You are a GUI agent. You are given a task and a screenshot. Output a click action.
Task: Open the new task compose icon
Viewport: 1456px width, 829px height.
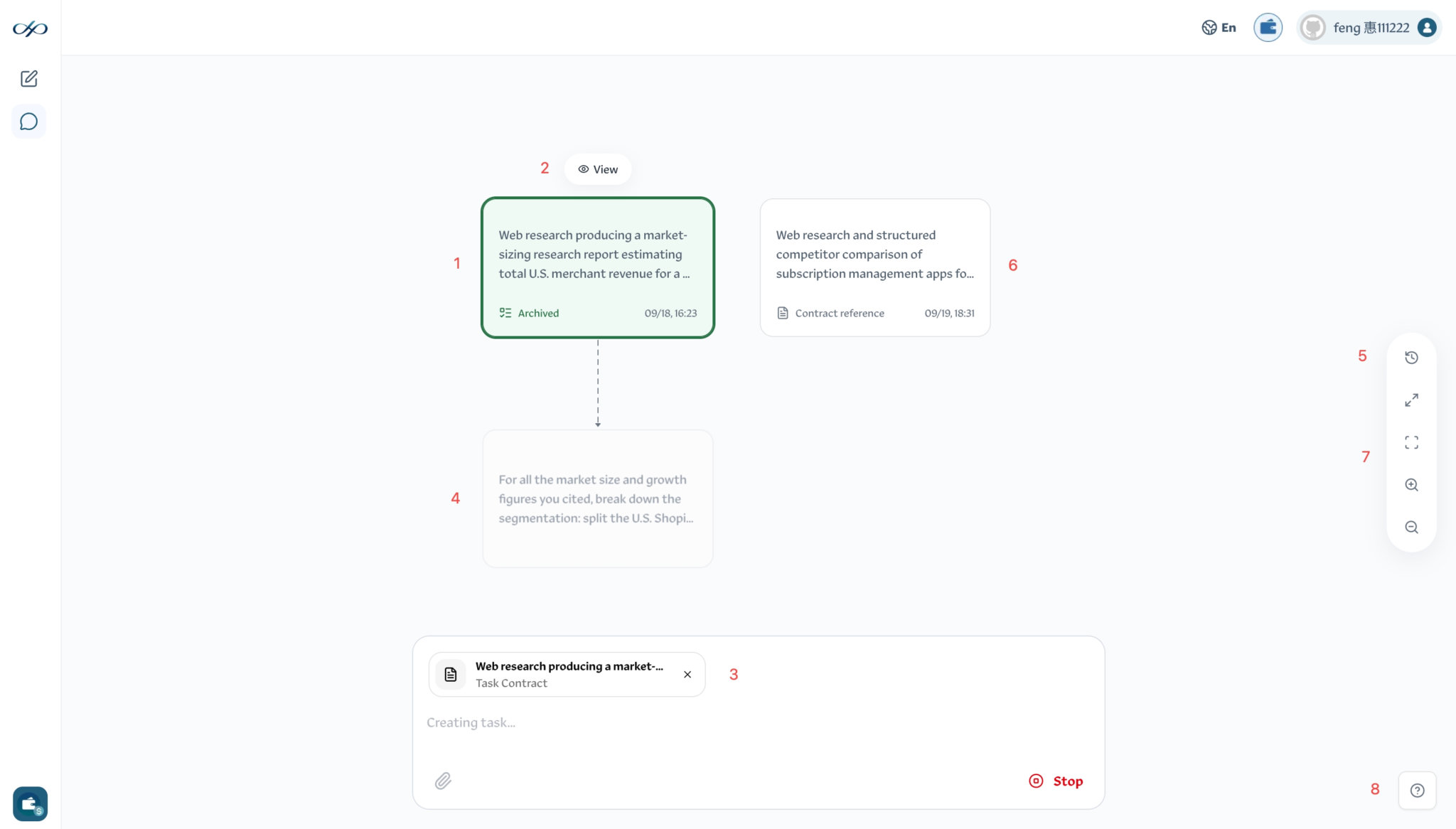(29, 79)
